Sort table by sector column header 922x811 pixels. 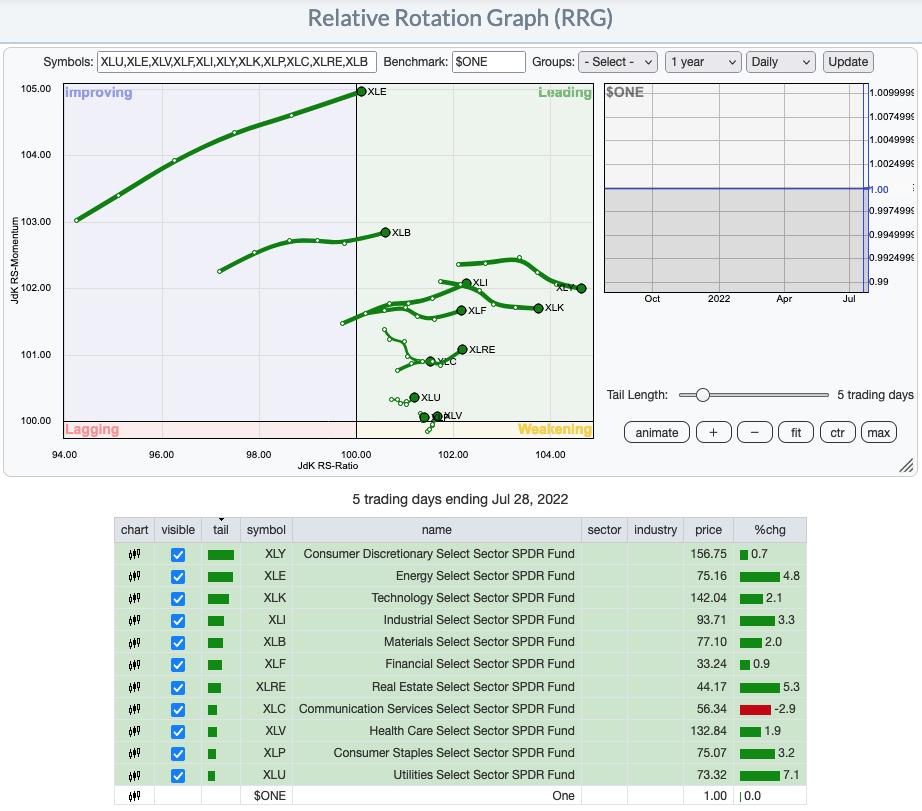(x=604, y=530)
